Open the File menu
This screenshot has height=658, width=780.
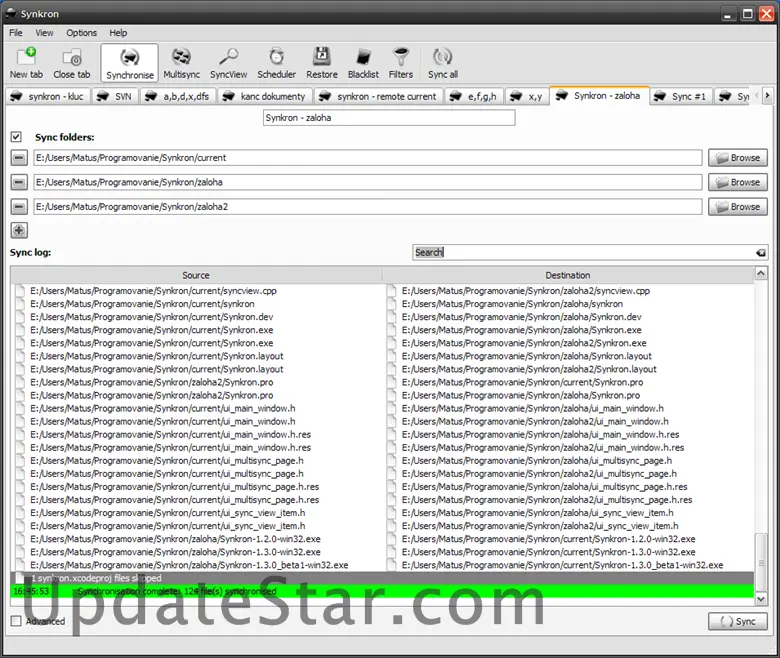pos(15,33)
